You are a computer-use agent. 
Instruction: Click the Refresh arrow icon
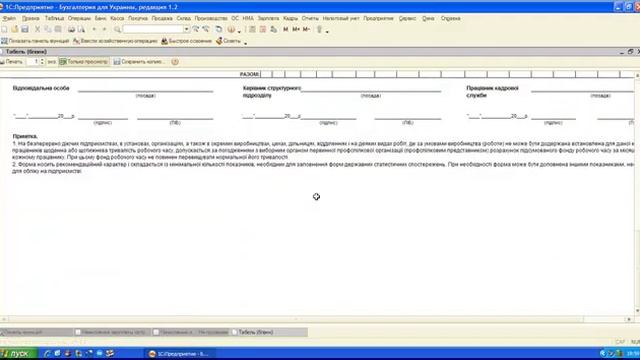[219, 29]
